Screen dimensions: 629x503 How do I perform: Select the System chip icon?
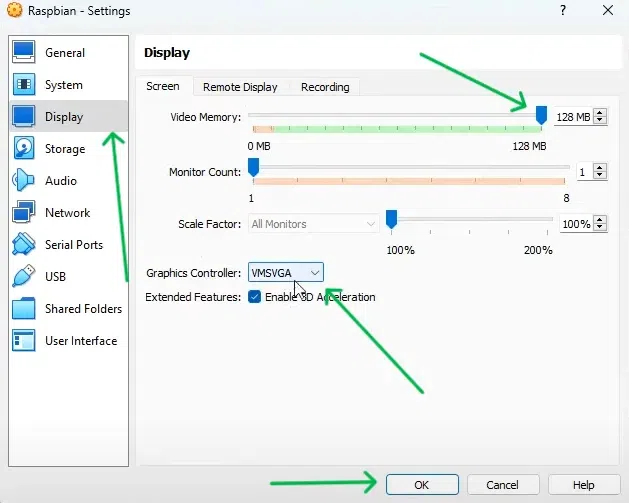coord(25,85)
